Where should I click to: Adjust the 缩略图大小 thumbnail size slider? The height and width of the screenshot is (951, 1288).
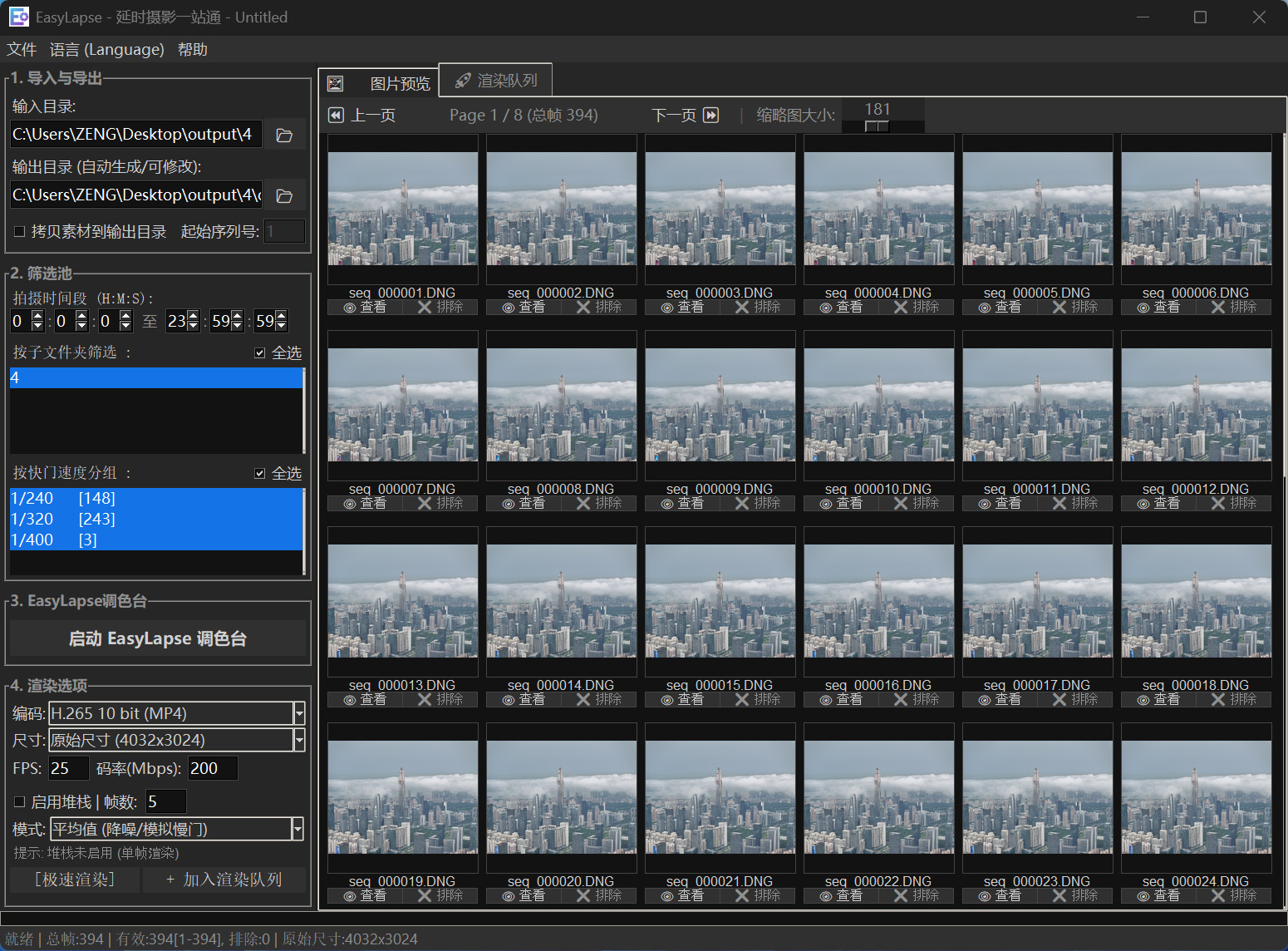point(877,126)
